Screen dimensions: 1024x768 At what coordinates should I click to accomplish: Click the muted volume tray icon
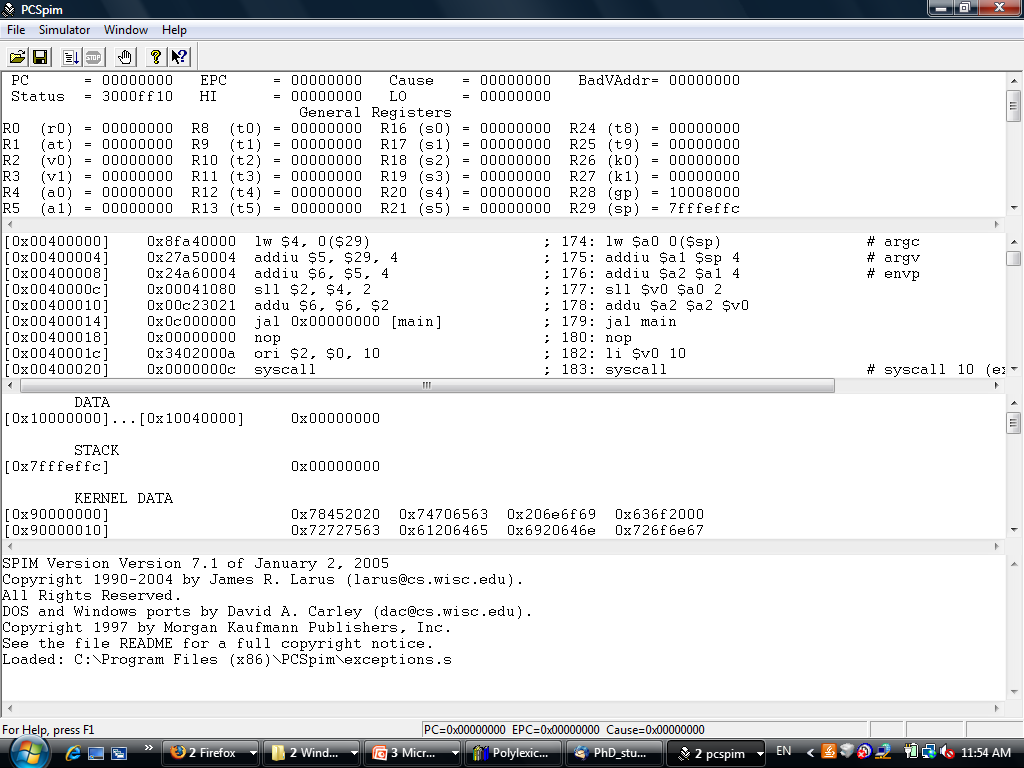point(946,752)
